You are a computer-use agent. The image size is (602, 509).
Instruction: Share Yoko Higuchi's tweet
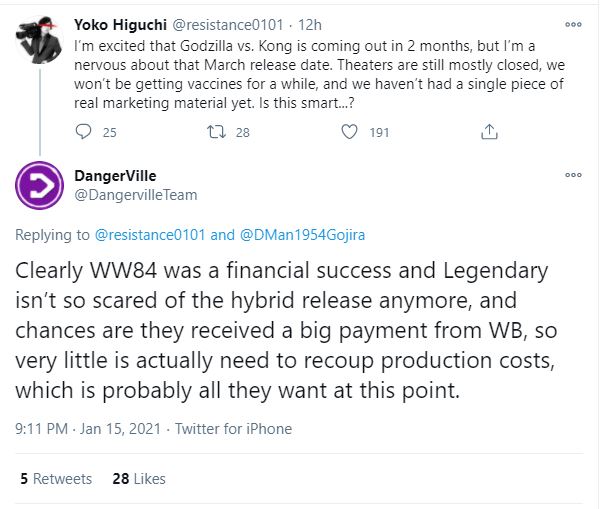[x=489, y=131]
